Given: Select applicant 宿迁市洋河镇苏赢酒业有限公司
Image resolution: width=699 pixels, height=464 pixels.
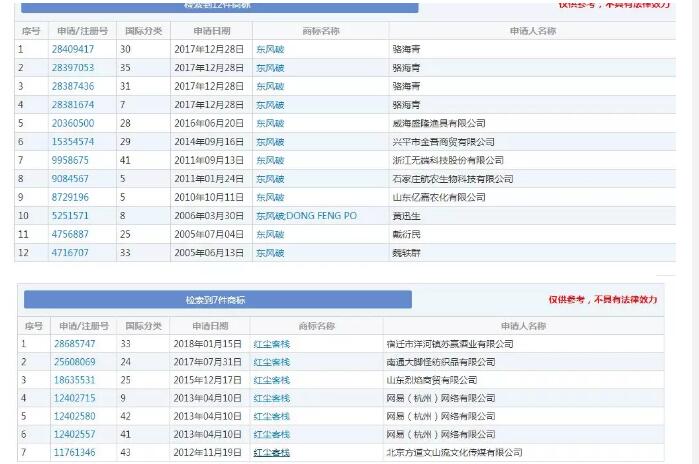Looking at the screenshot, I should tap(450, 344).
